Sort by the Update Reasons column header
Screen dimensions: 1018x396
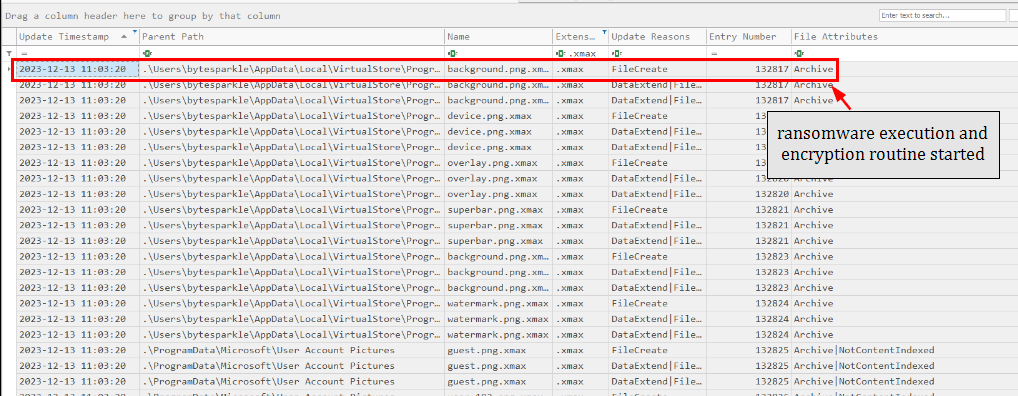(x=657, y=37)
